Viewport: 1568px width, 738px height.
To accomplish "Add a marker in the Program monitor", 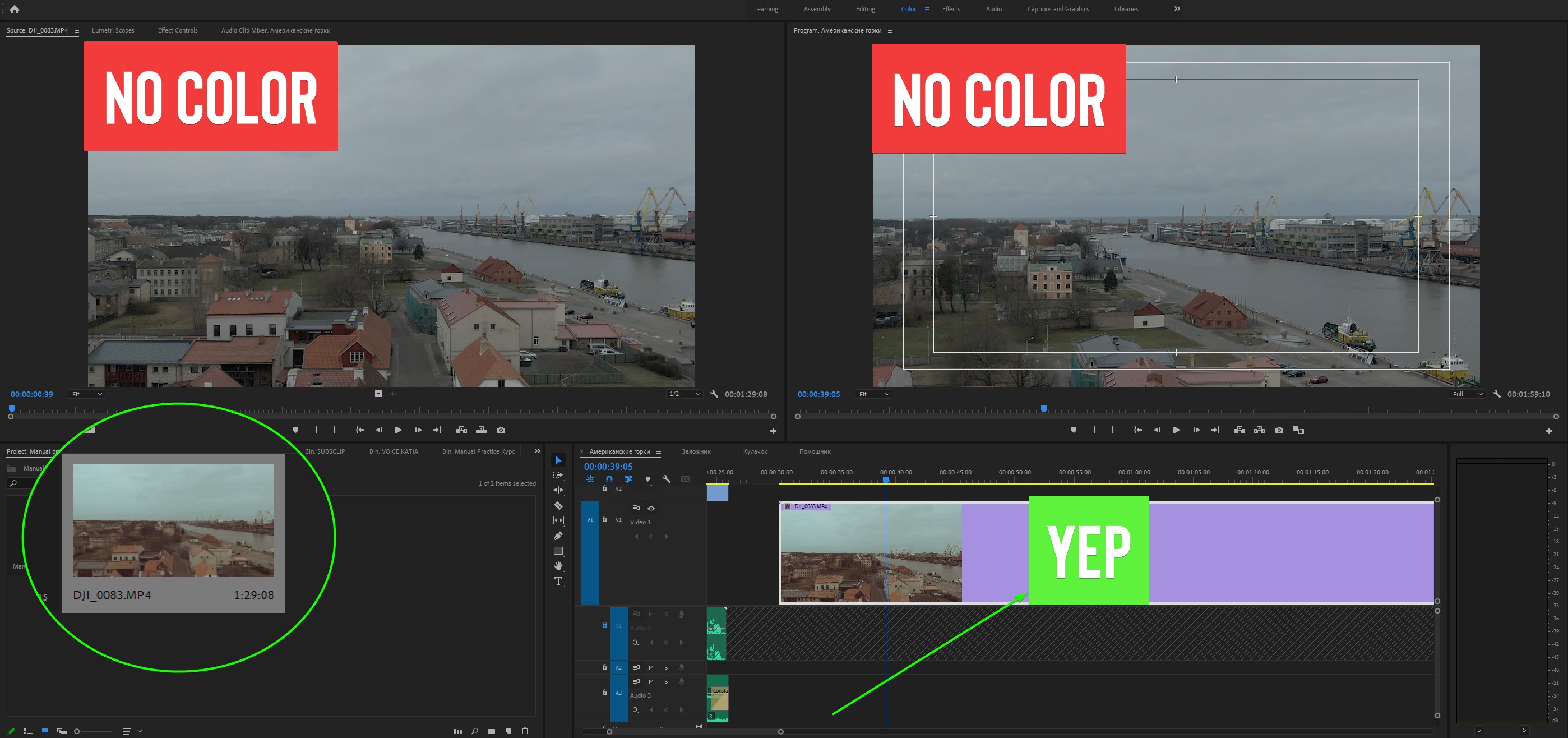I will click(1073, 430).
